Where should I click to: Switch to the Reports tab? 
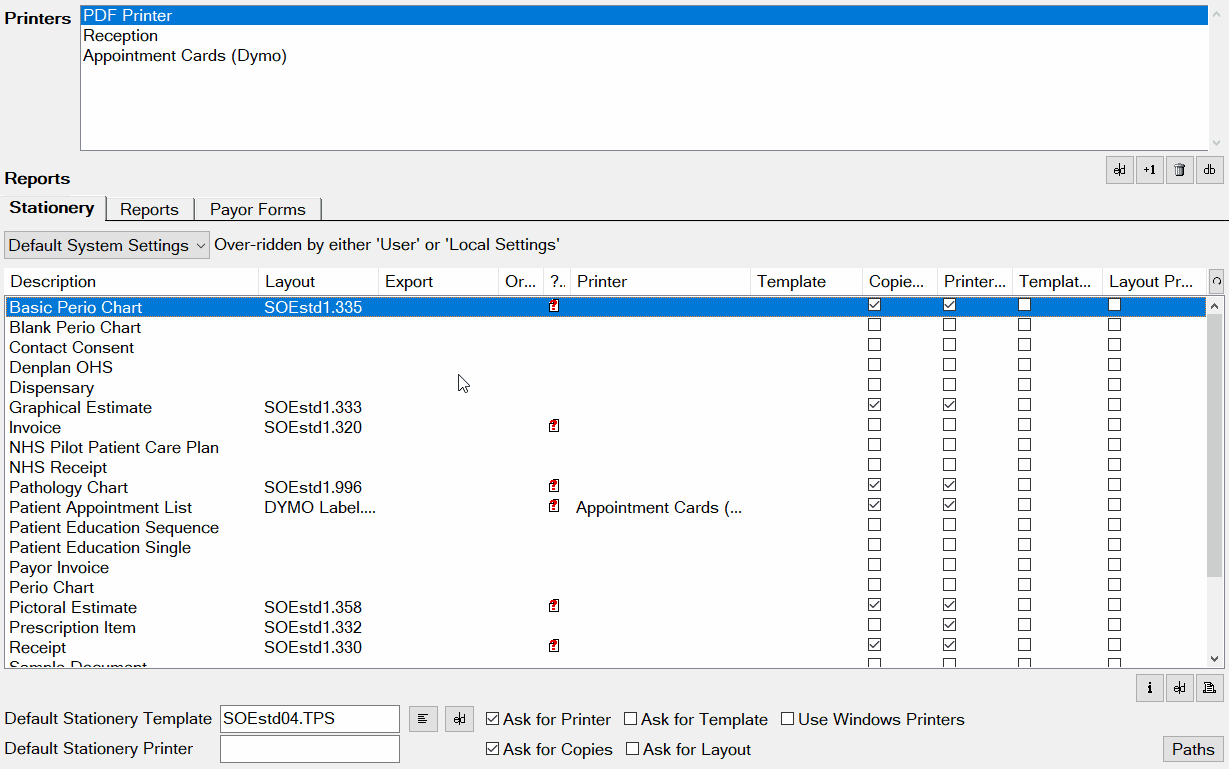[148, 209]
